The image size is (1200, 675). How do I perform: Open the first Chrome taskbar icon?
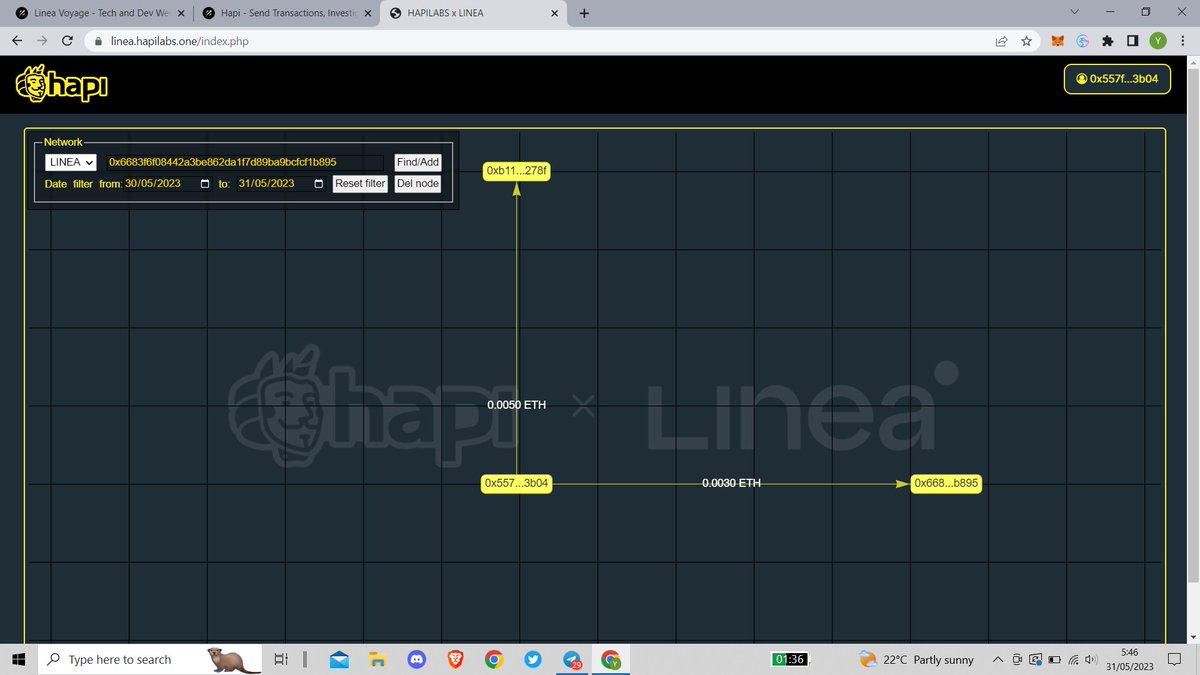pyautogui.click(x=493, y=660)
